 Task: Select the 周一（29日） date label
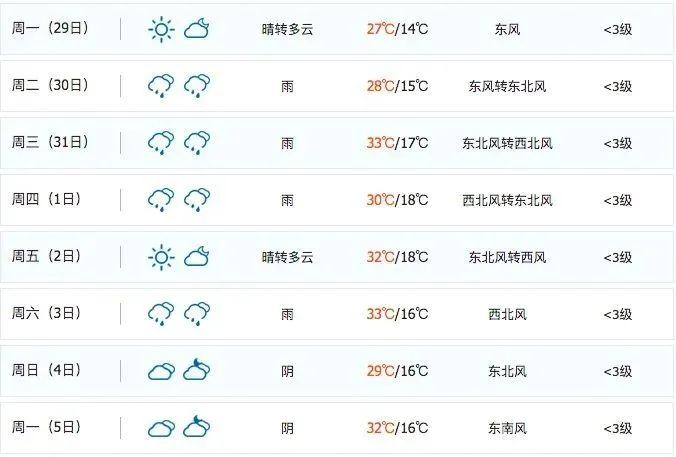50,28
